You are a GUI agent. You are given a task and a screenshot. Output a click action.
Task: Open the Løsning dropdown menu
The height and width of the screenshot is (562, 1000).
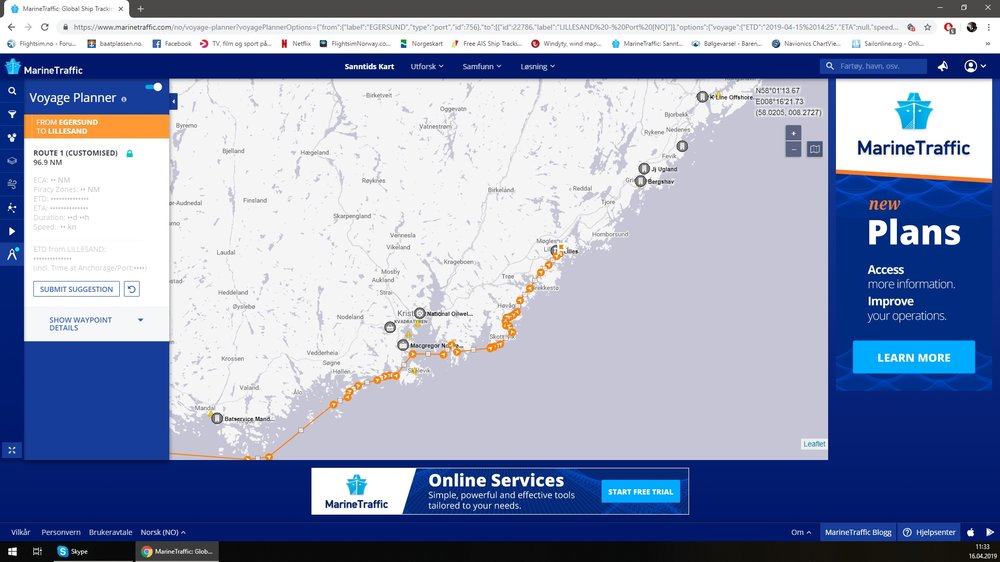pos(537,66)
